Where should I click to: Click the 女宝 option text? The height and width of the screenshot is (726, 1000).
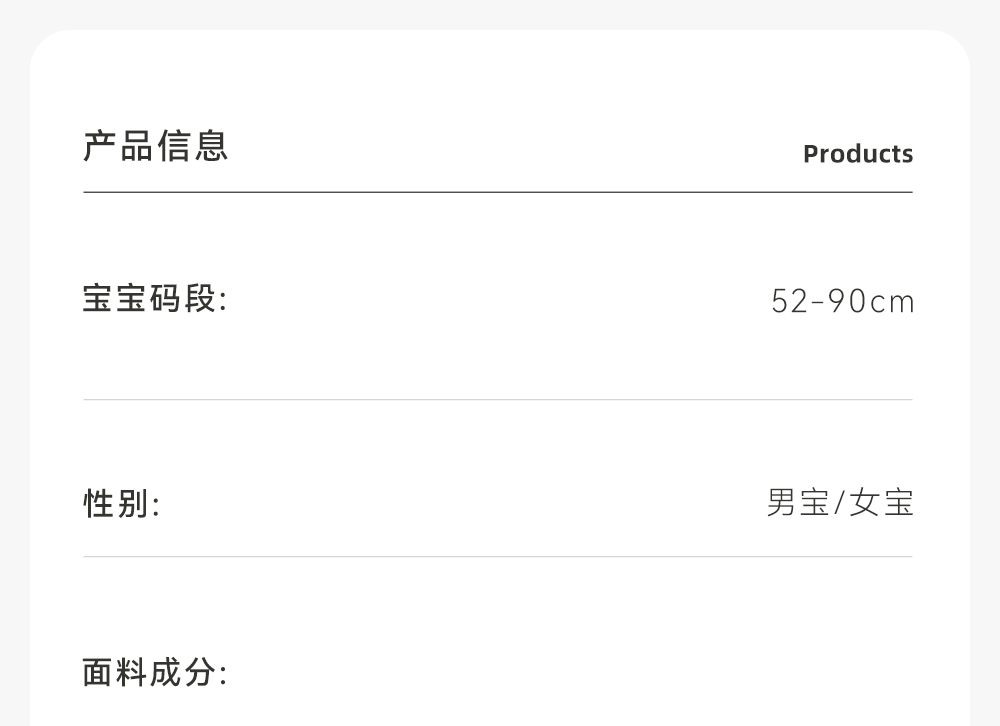coord(882,502)
